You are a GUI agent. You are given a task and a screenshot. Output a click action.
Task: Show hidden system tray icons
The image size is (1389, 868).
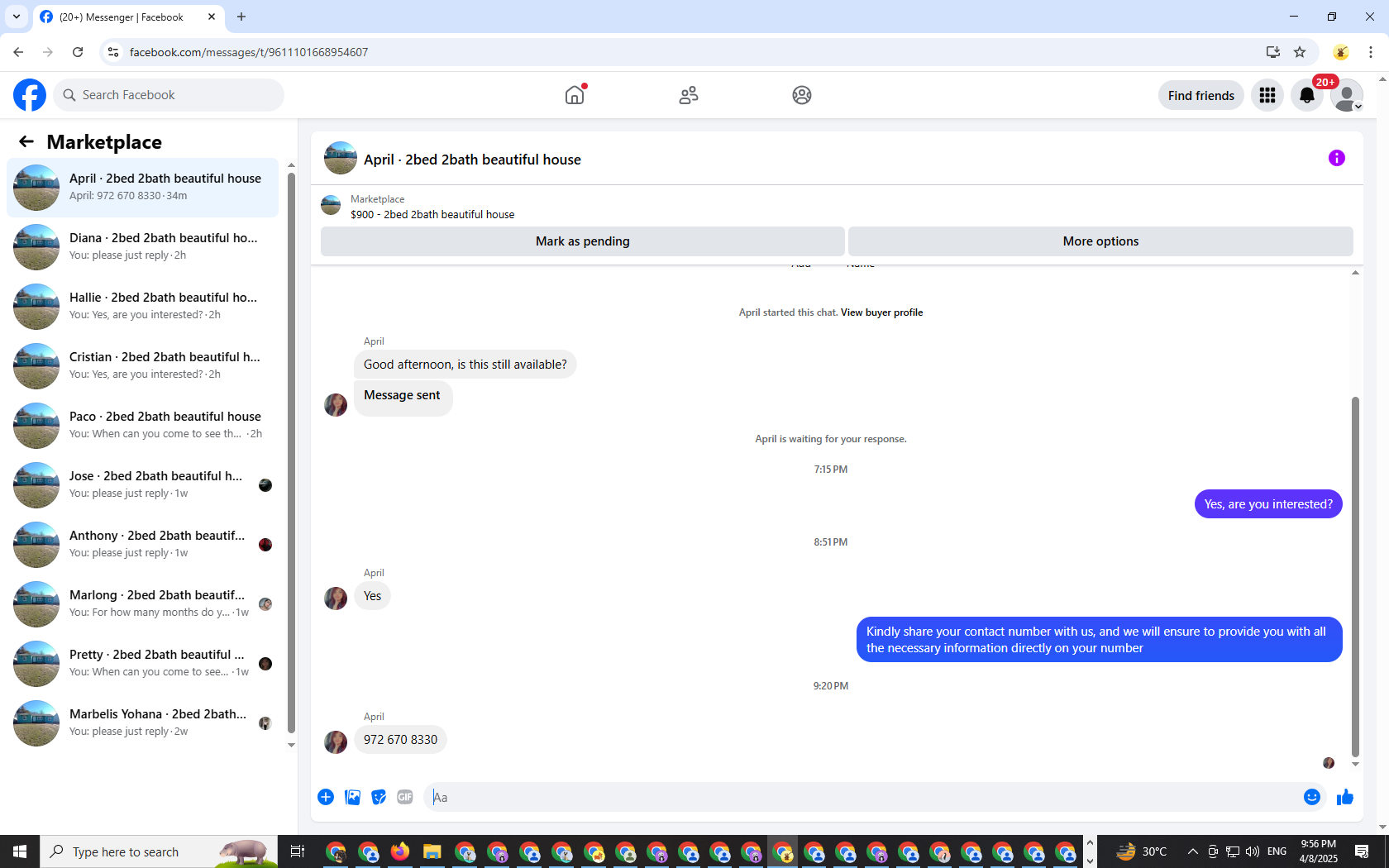1192,851
